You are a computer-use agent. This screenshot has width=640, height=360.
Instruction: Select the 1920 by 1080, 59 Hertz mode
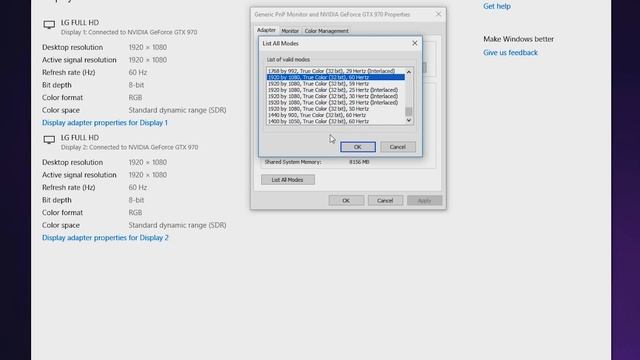pyautogui.click(x=335, y=84)
